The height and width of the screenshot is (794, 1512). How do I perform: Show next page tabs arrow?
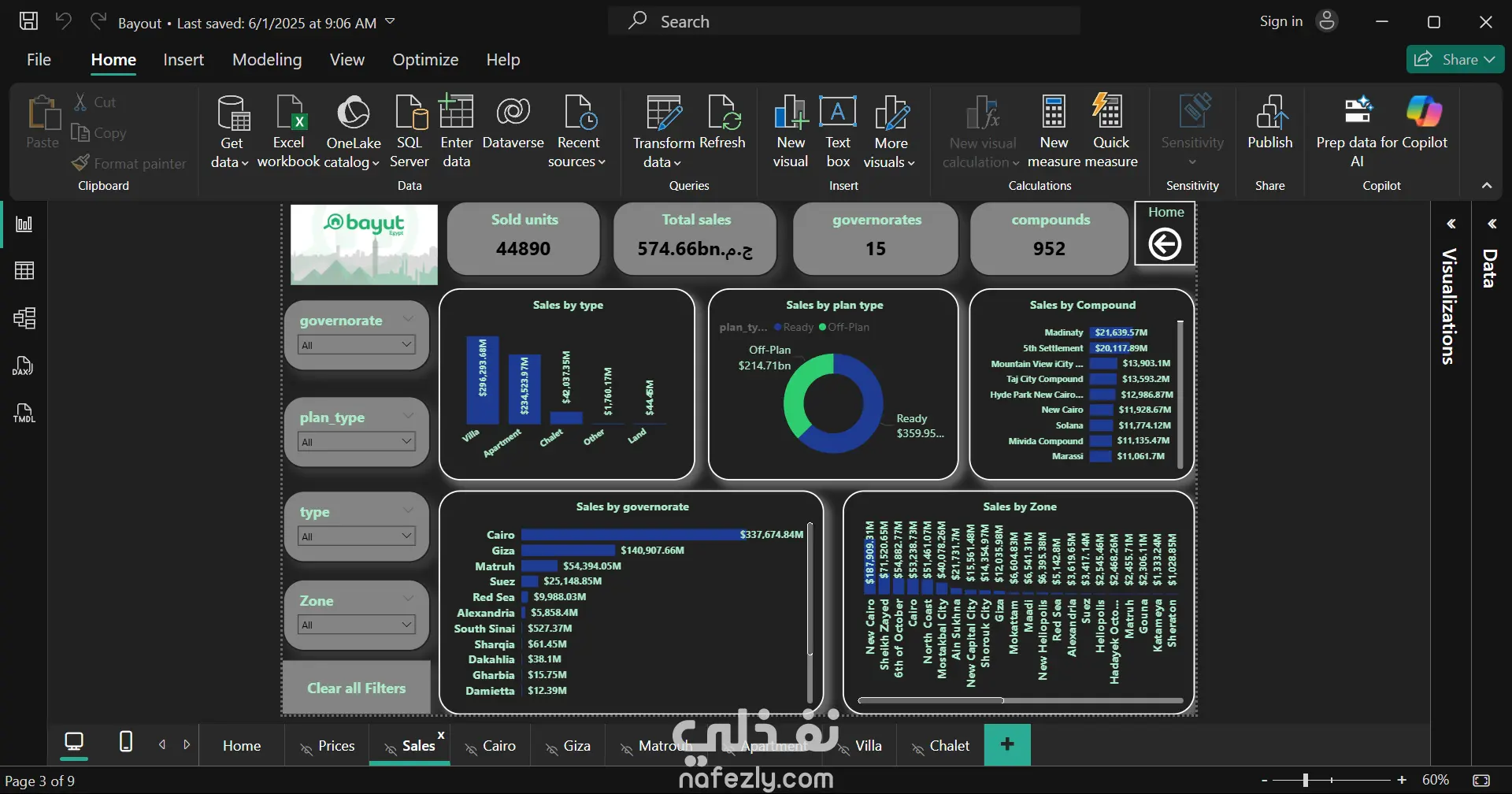click(x=187, y=744)
